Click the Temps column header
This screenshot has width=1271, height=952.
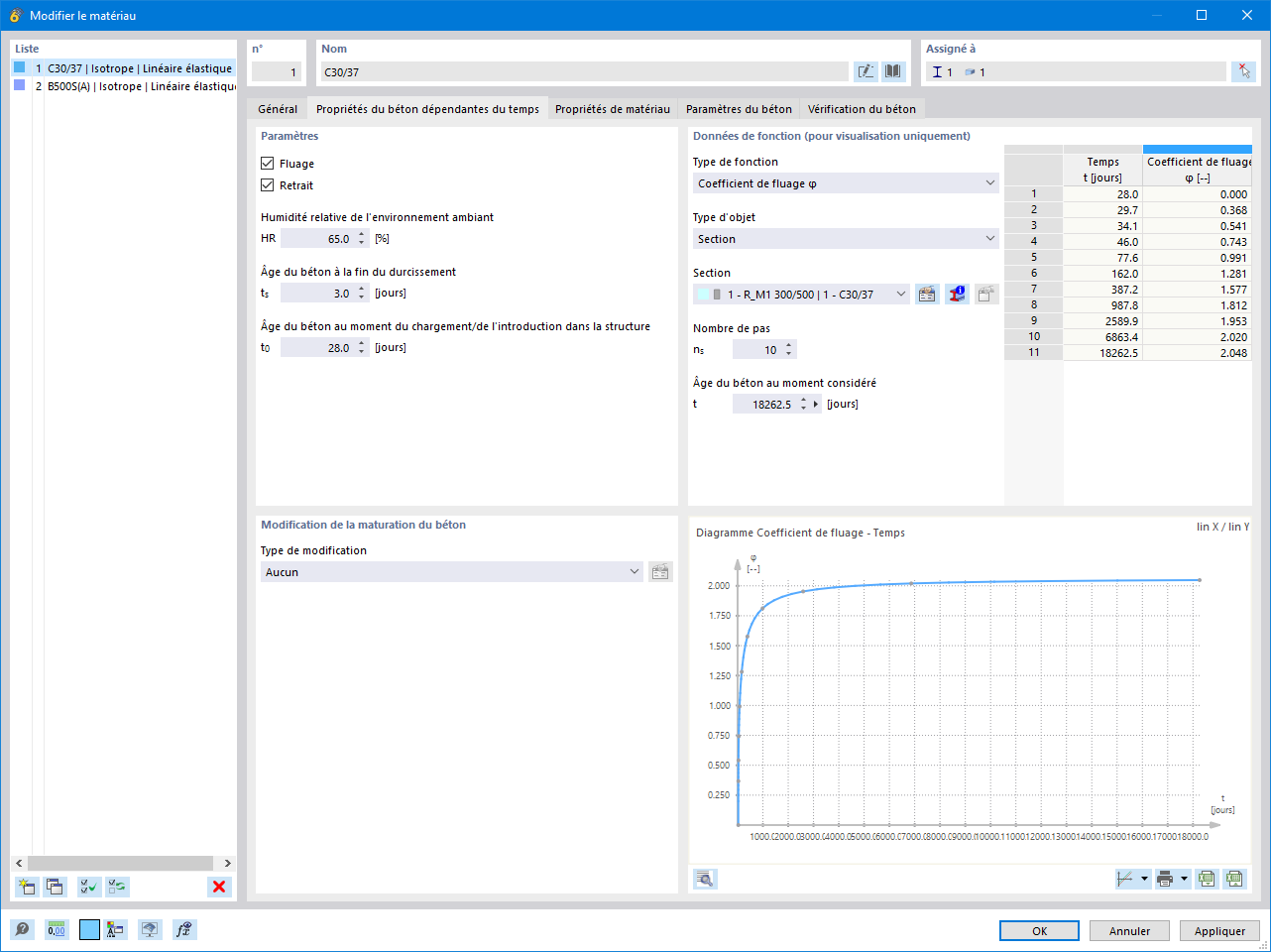[1102, 170]
